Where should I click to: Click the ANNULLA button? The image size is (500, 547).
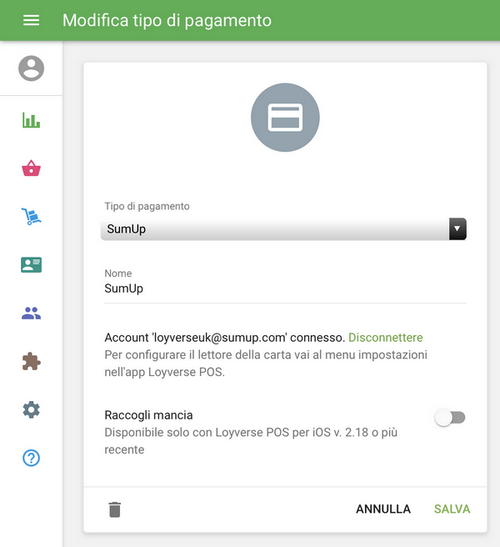[383, 509]
